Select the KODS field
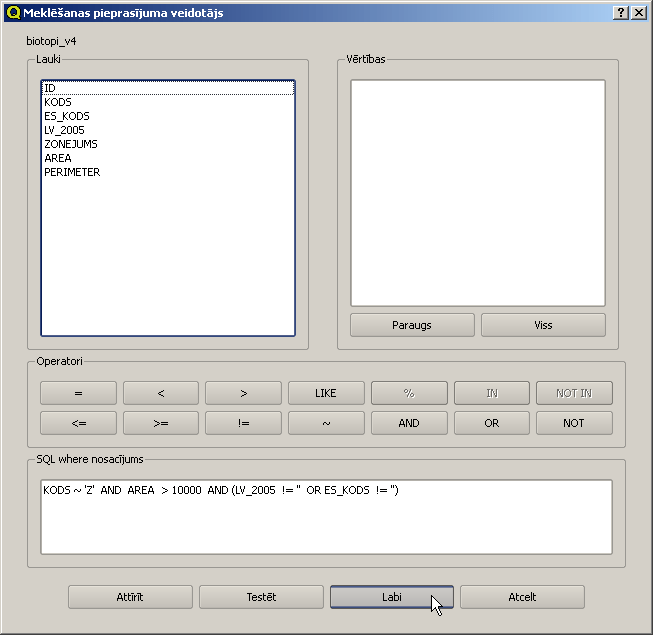 (x=168, y=102)
